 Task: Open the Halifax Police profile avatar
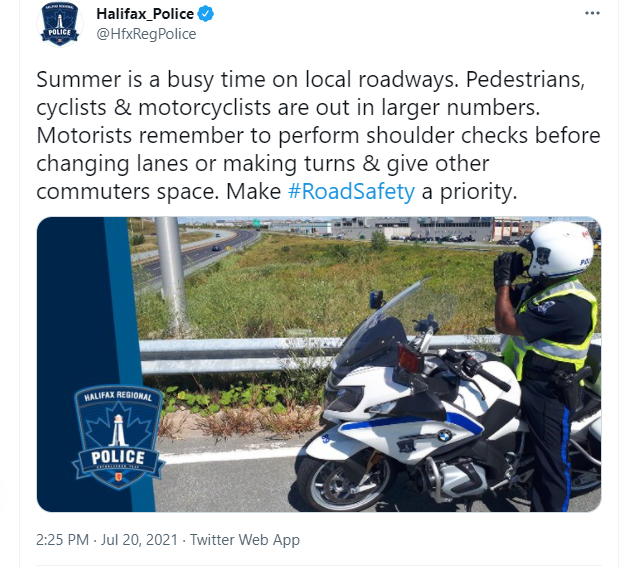tap(60, 24)
